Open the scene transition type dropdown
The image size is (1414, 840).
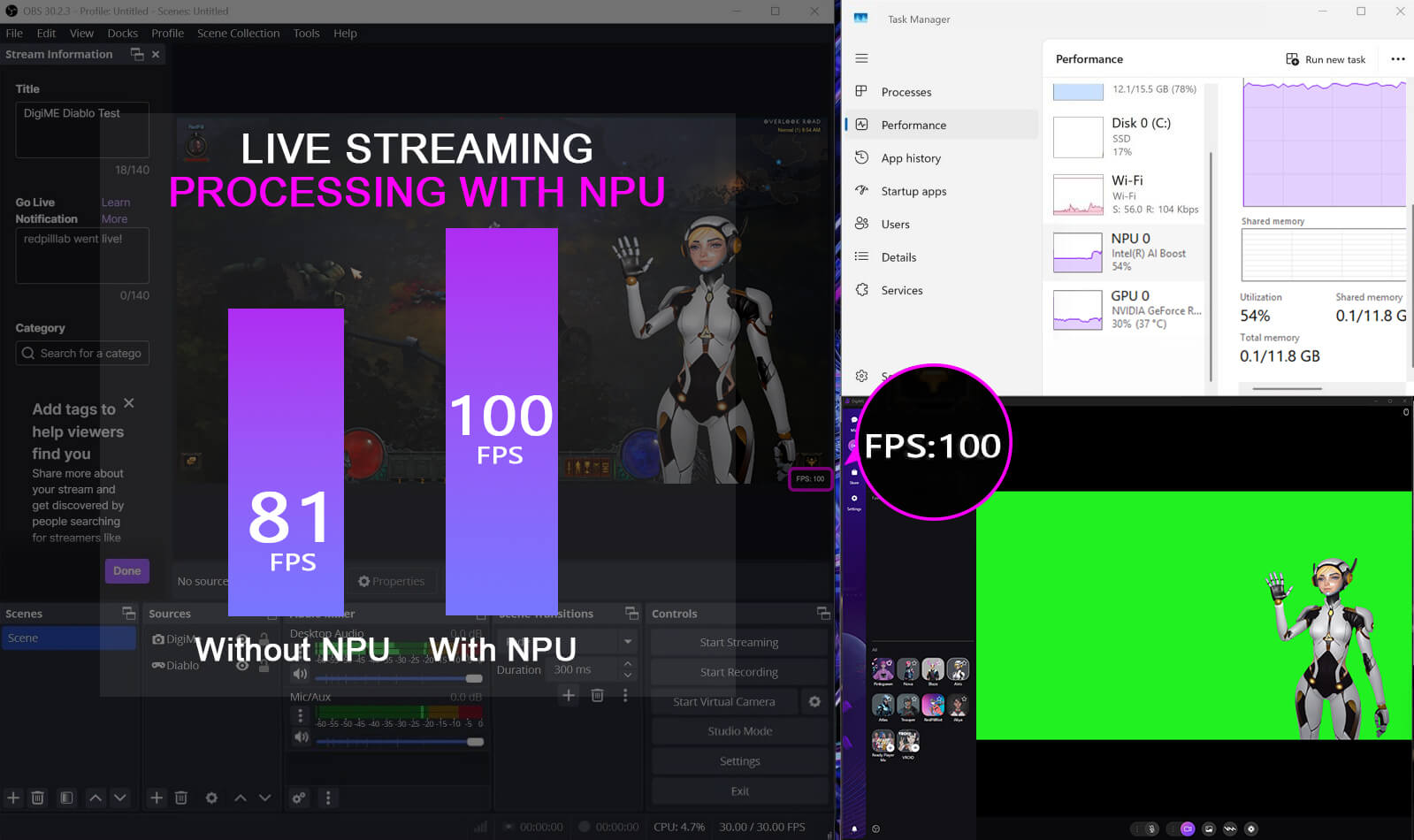(x=628, y=641)
